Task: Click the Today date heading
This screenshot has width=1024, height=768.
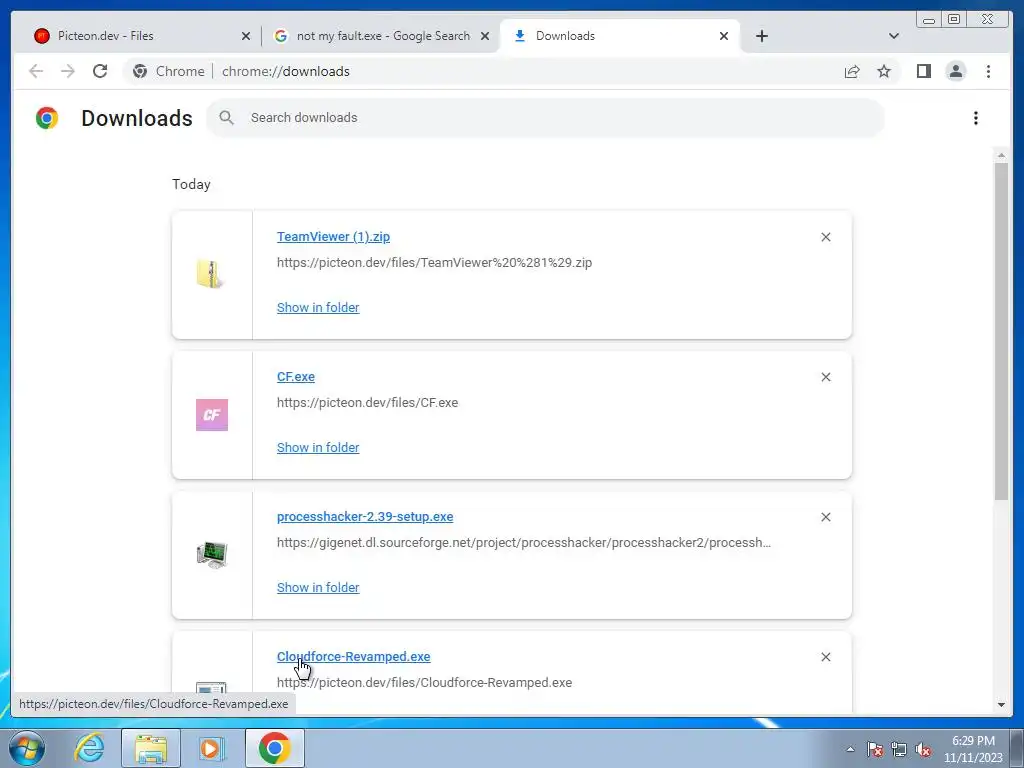Action: point(191,184)
